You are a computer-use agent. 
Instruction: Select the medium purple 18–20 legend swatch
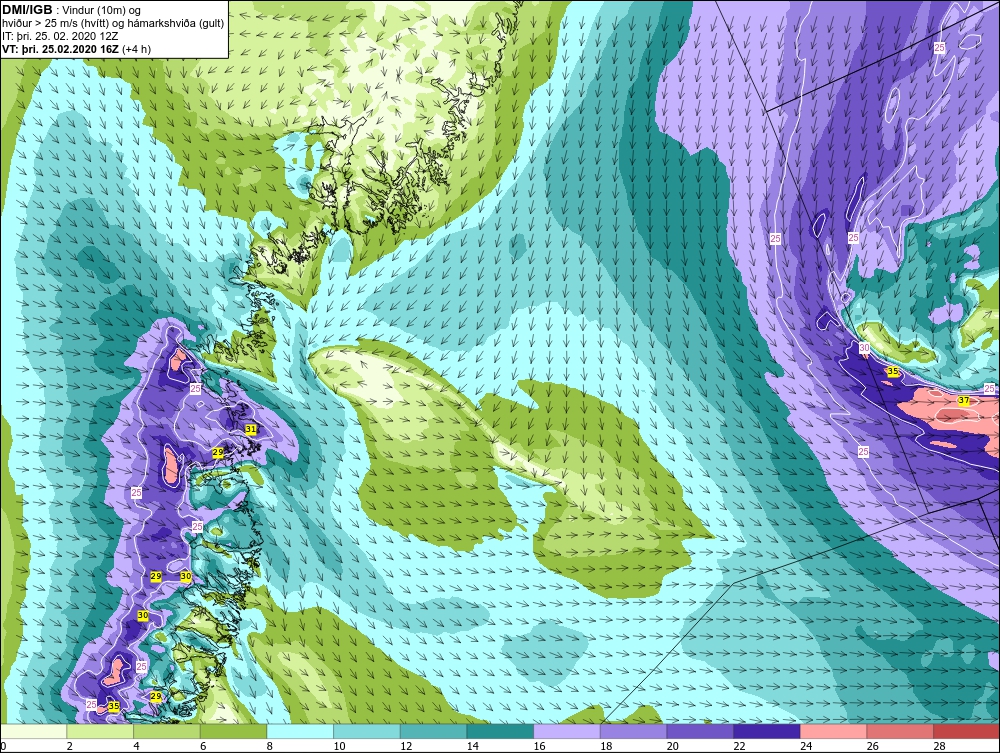633,731
